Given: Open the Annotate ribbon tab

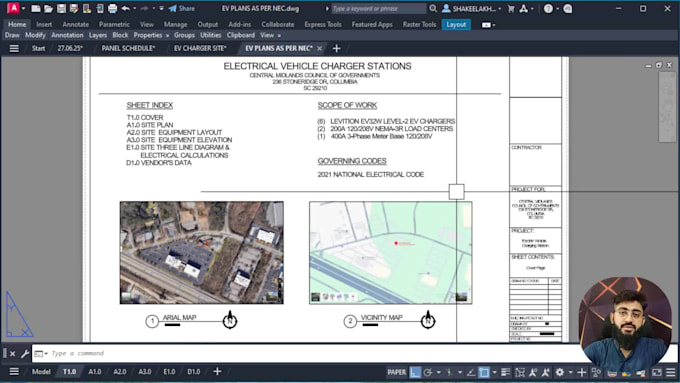Looking at the screenshot, I should (x=75, y=25).
